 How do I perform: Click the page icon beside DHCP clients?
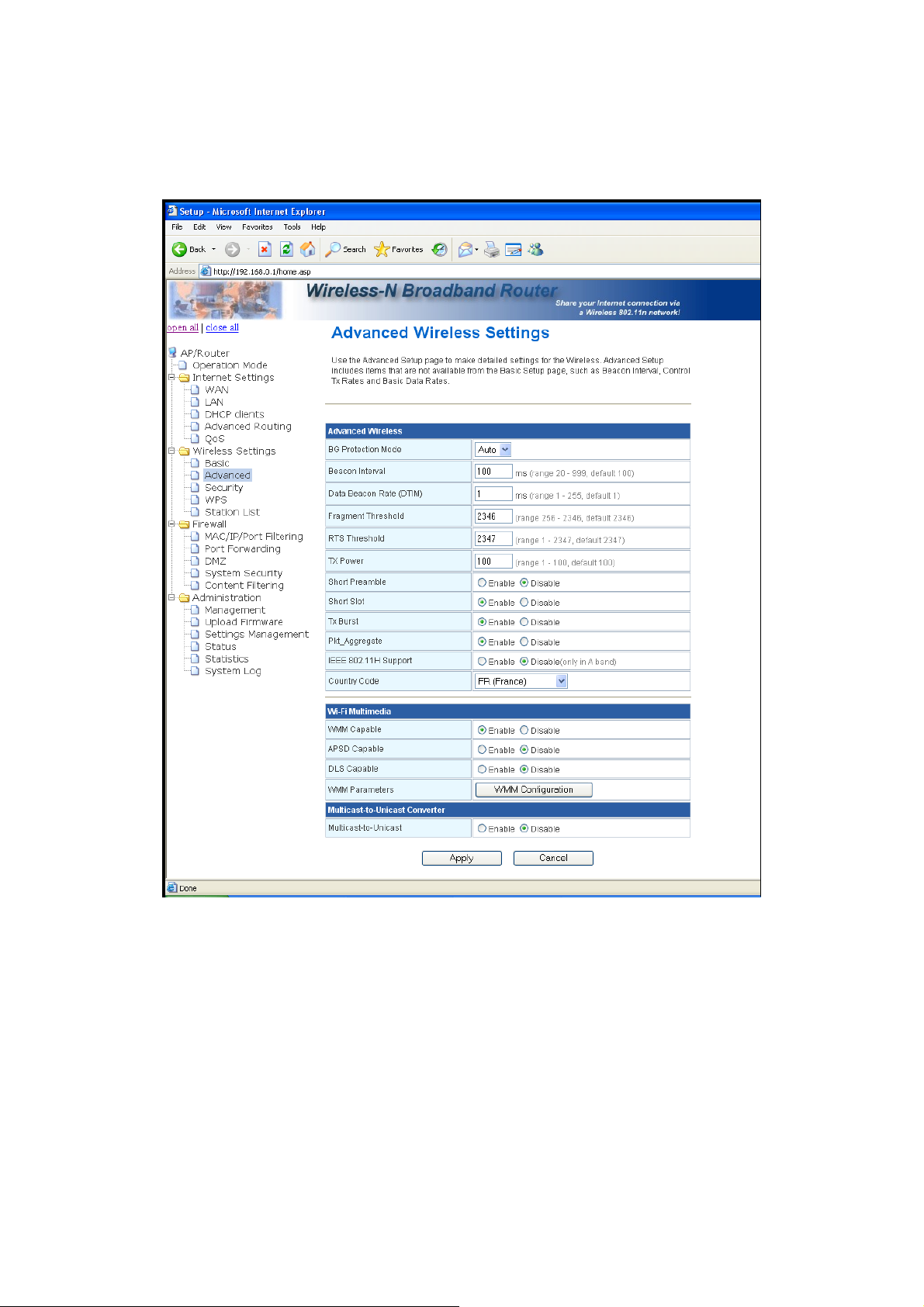(196, 414)
